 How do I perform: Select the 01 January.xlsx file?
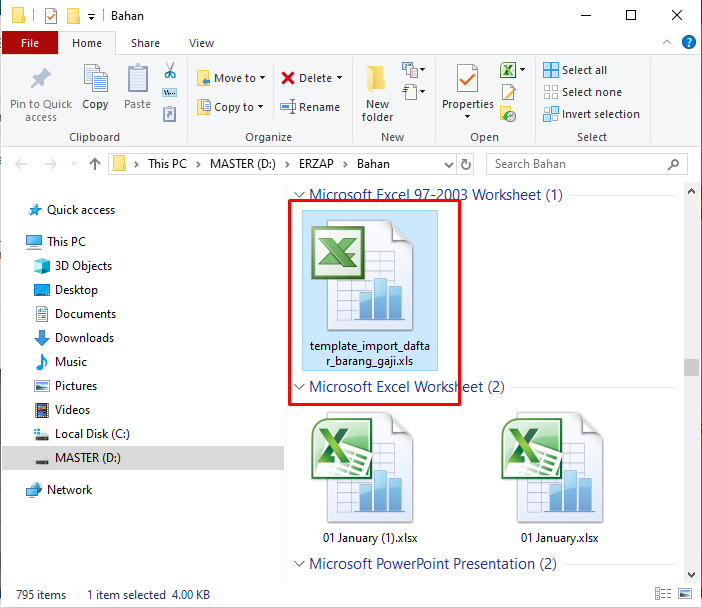[x=559, y=478]
